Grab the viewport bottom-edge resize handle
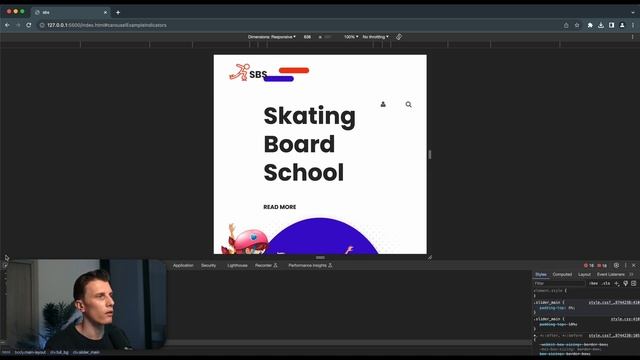Viewport: 640px width, 360px height. click(320, 257)
